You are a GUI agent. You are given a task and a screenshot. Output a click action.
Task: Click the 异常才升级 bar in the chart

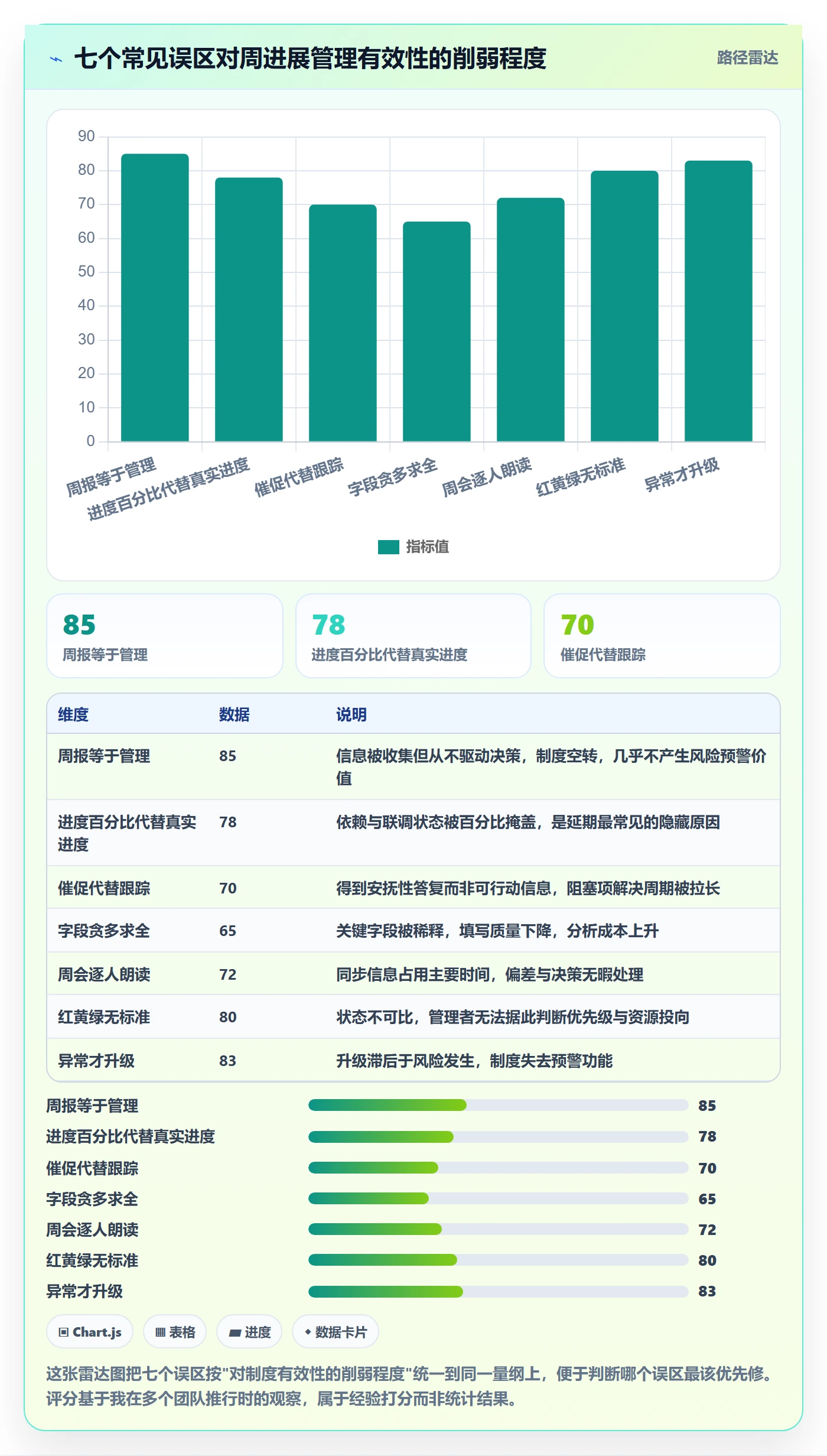click(718, 301)
